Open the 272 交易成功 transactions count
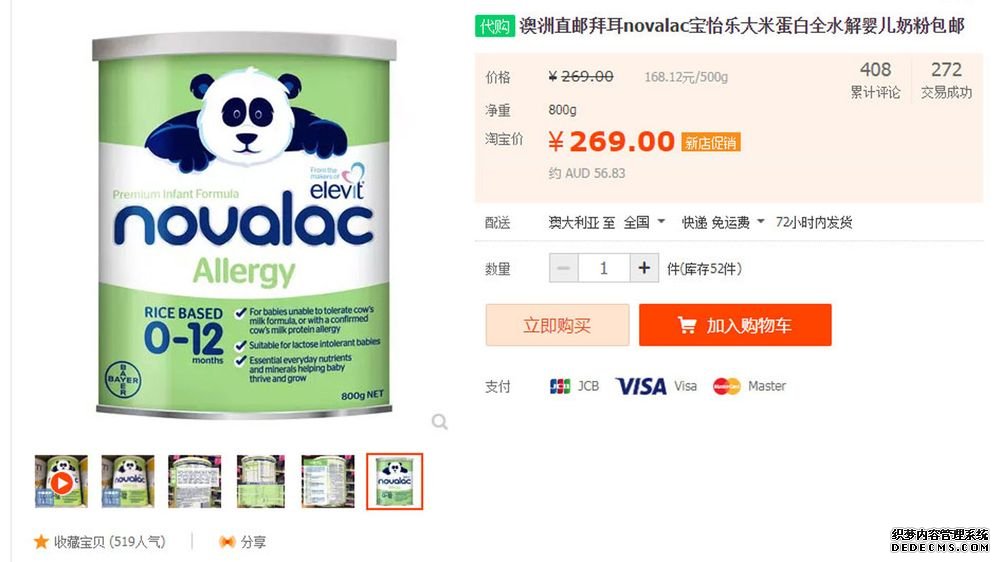Screen dimensions: 1000x562 click(x=946, y=80)
